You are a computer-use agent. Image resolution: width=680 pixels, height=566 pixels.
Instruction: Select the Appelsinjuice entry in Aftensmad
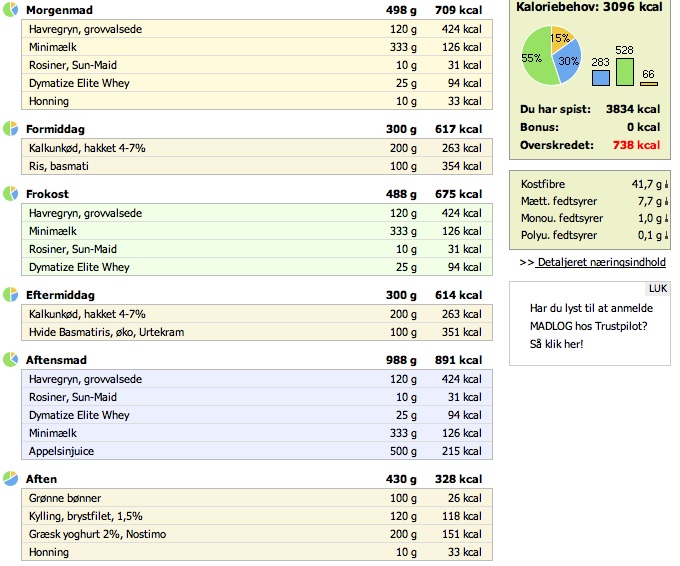click(x=257, y=451)
